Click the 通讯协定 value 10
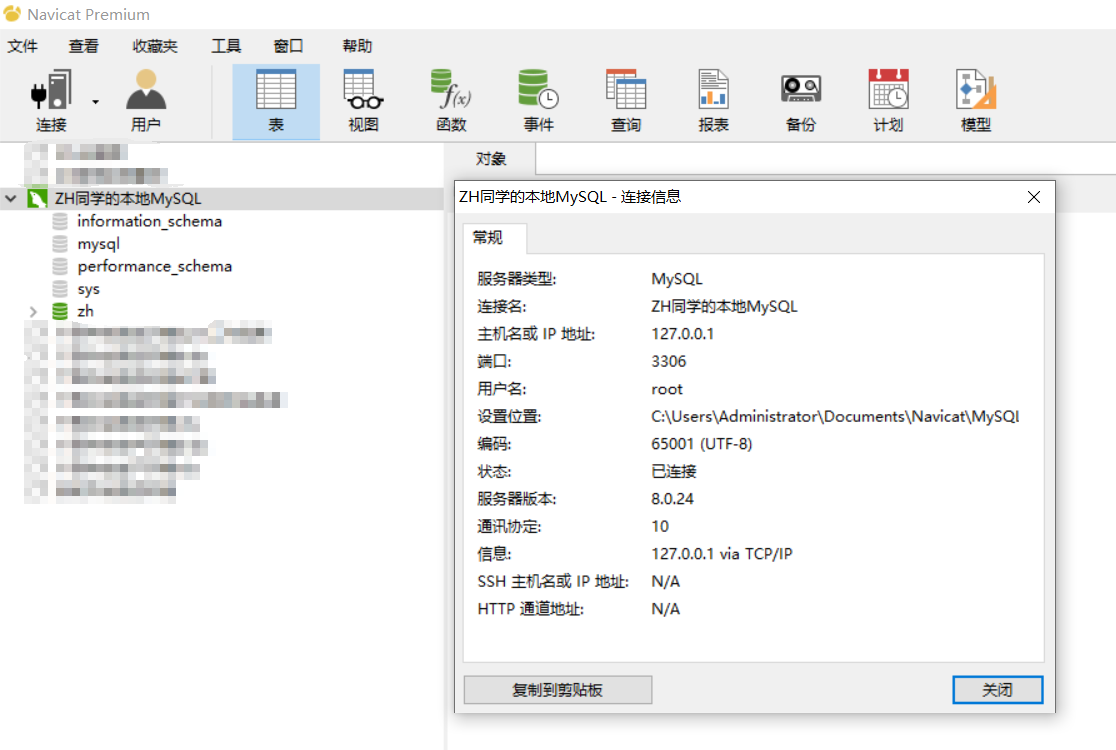Image resolution: width=1116 pixels, height=750 pixels. point(660,527)
